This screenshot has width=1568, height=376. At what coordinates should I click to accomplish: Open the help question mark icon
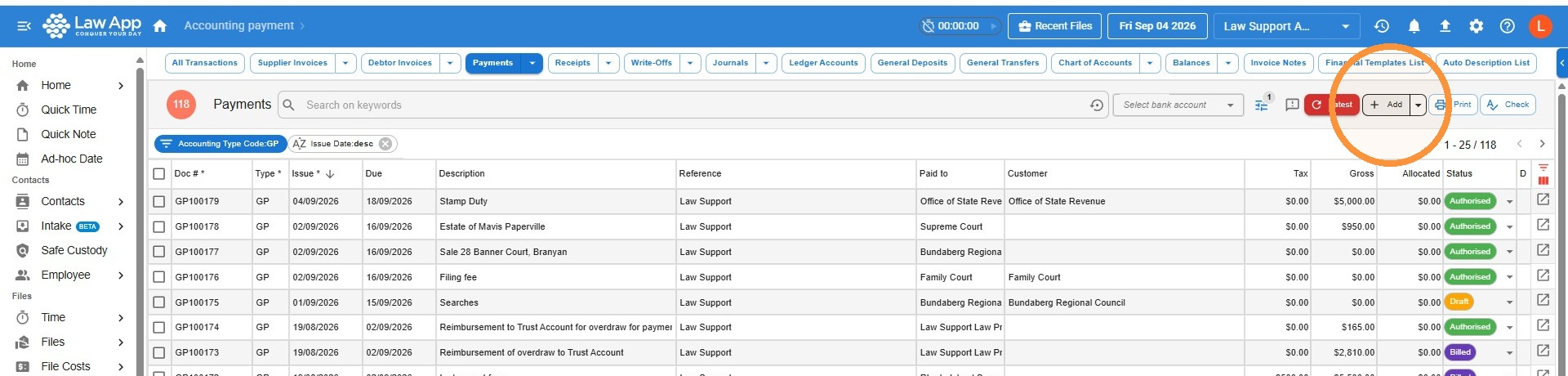coord(1508,26)
